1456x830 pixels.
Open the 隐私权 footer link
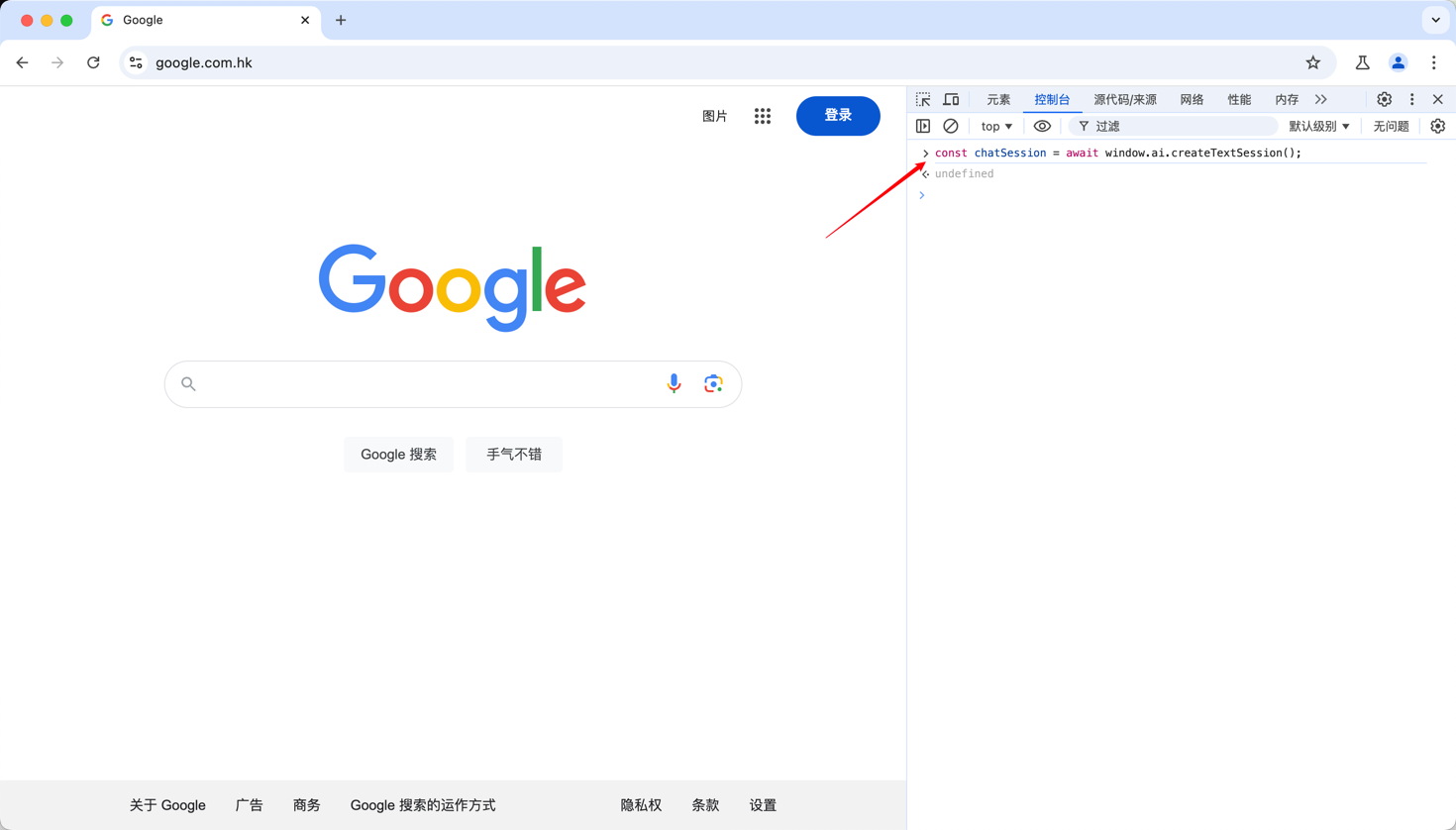(x=641, y=805)
